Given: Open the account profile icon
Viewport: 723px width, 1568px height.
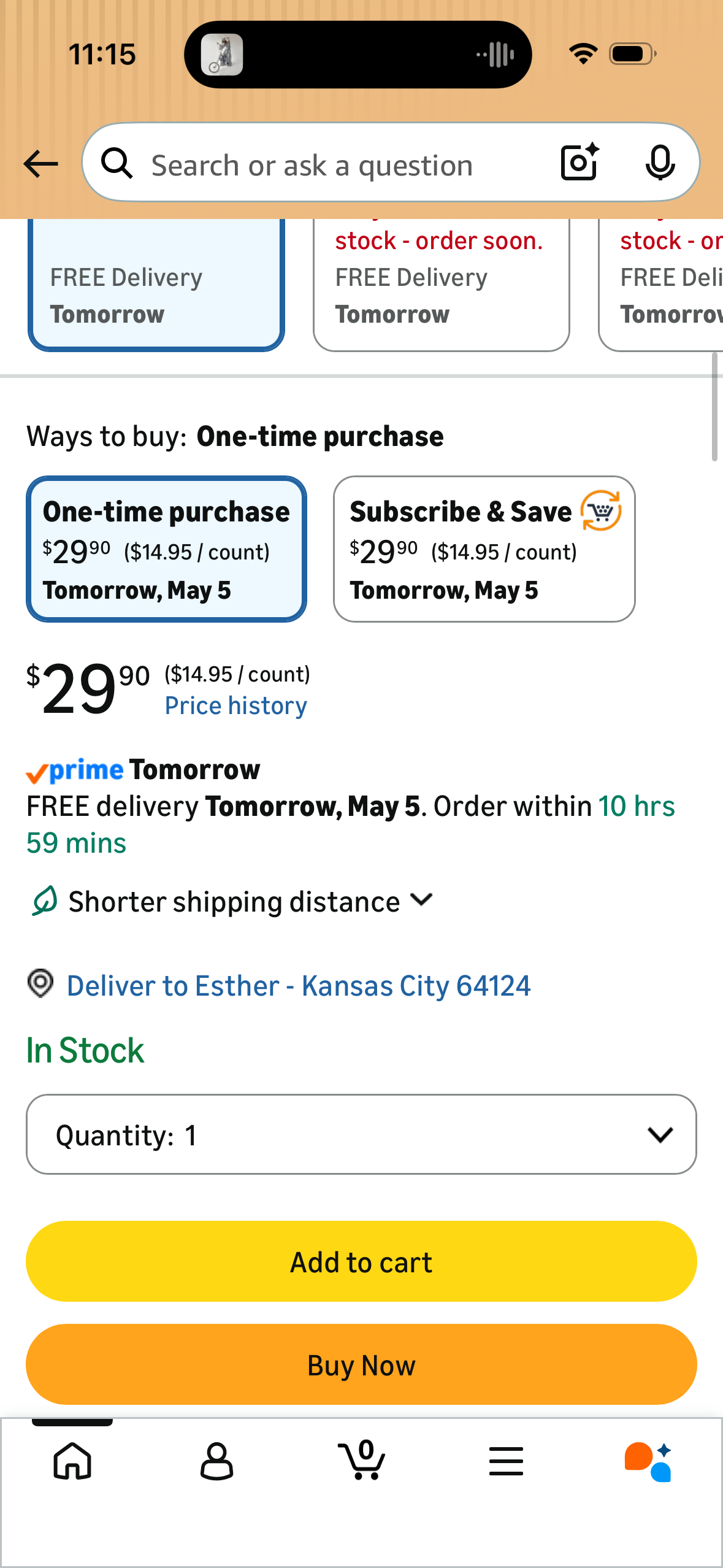Looking at the screenshot, I should coord(216,1461).
